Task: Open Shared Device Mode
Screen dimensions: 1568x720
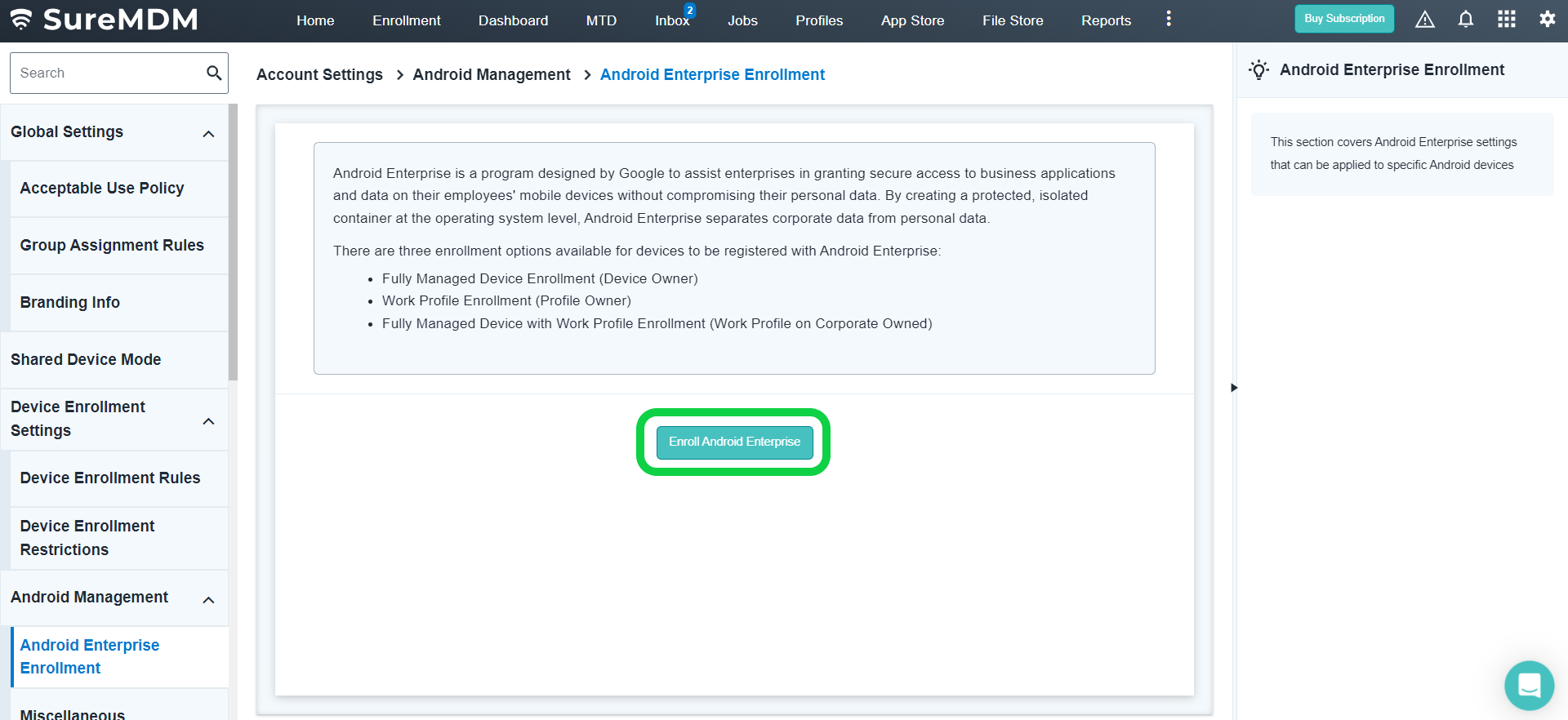Action: point(114,360)
